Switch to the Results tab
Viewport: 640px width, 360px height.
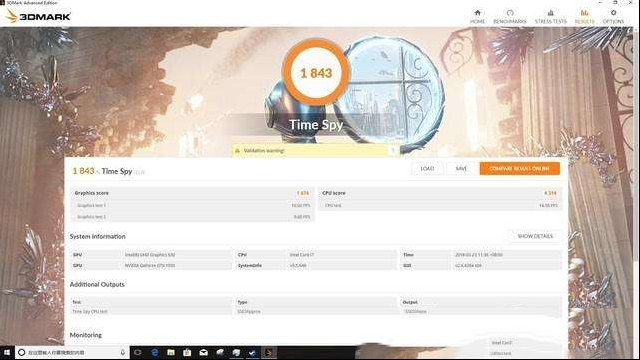[584, 16]
